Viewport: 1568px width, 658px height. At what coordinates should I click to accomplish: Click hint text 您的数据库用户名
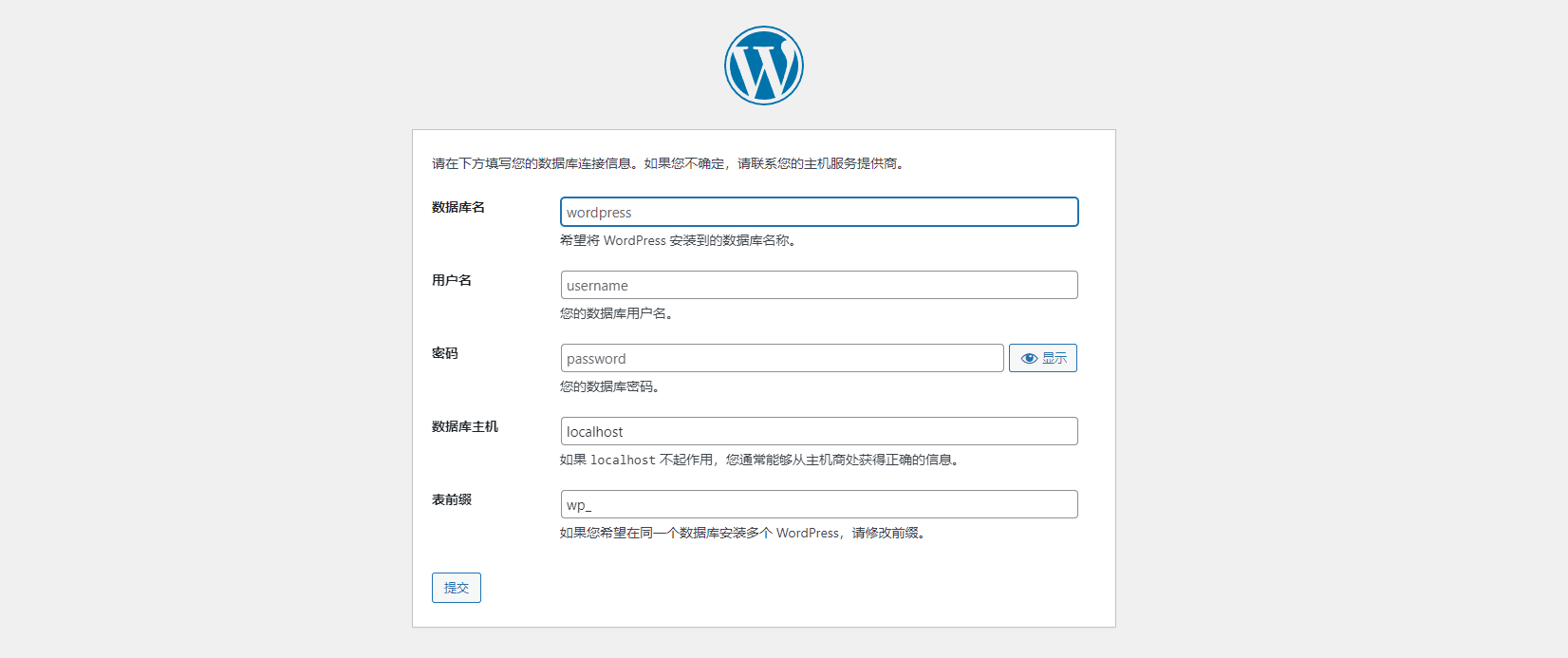pyautogui.click(x=617, y=313)
